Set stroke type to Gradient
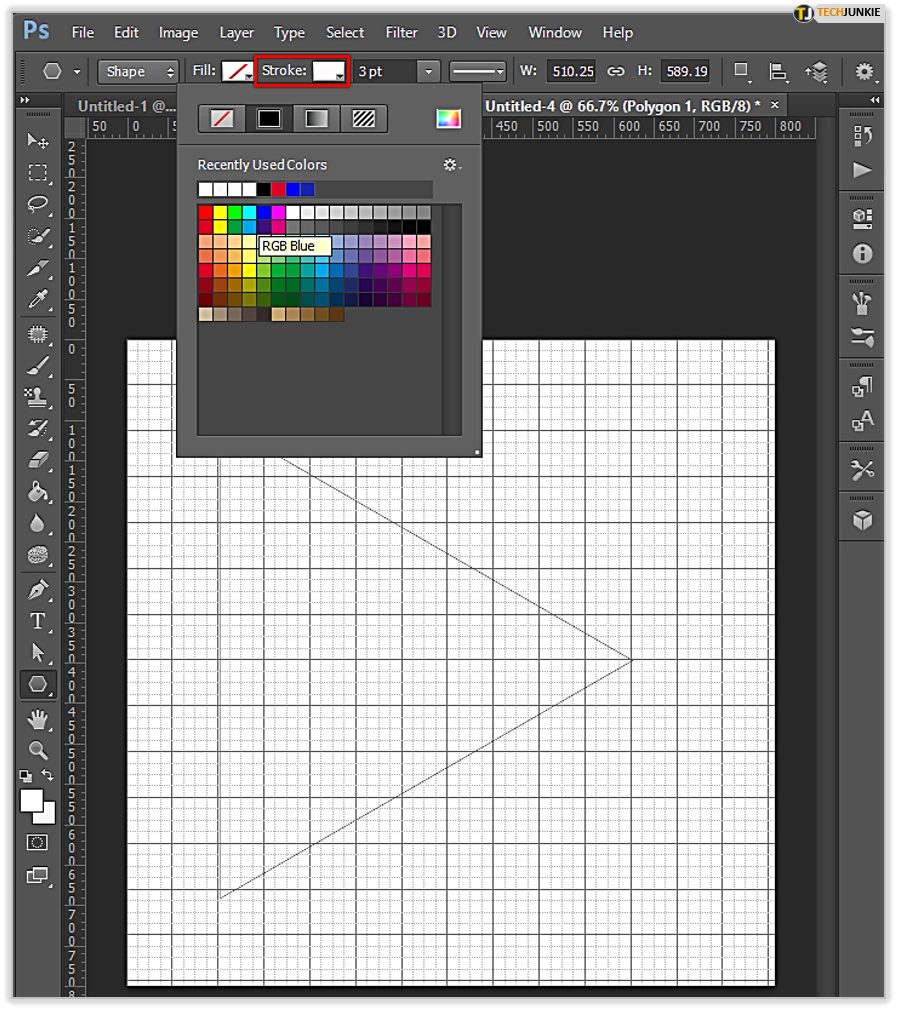This screenshot has width=897, height=1010. tap(316, 119)
